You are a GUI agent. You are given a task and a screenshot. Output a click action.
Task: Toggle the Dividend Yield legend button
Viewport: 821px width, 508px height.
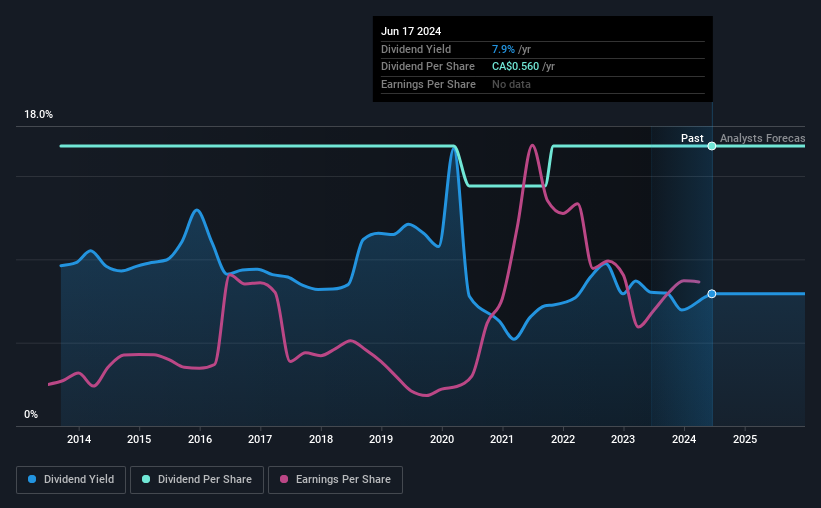71,480
